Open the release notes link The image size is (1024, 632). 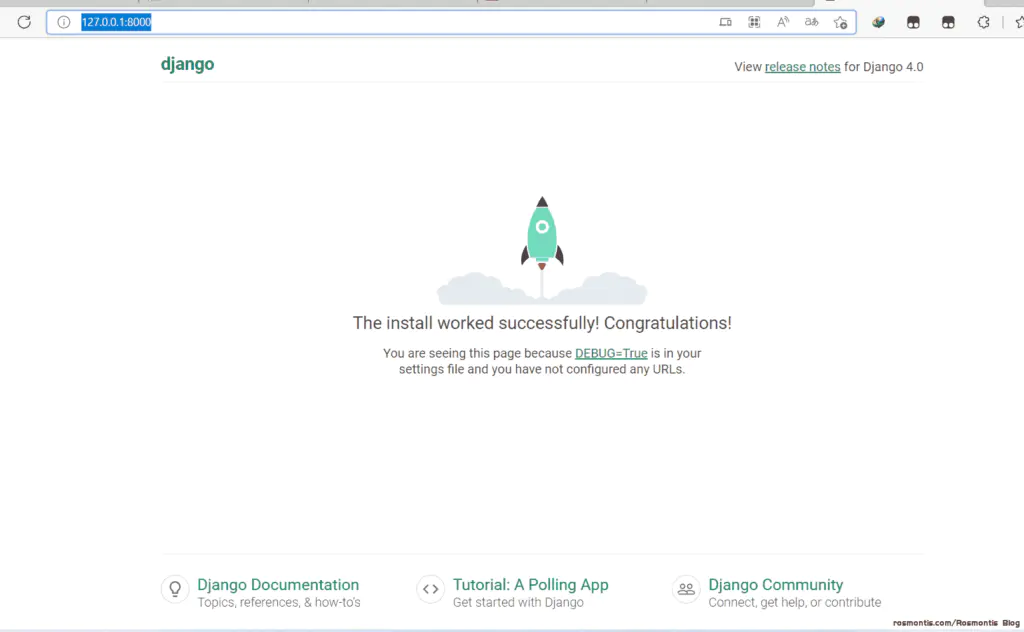(x=802, y=67)
